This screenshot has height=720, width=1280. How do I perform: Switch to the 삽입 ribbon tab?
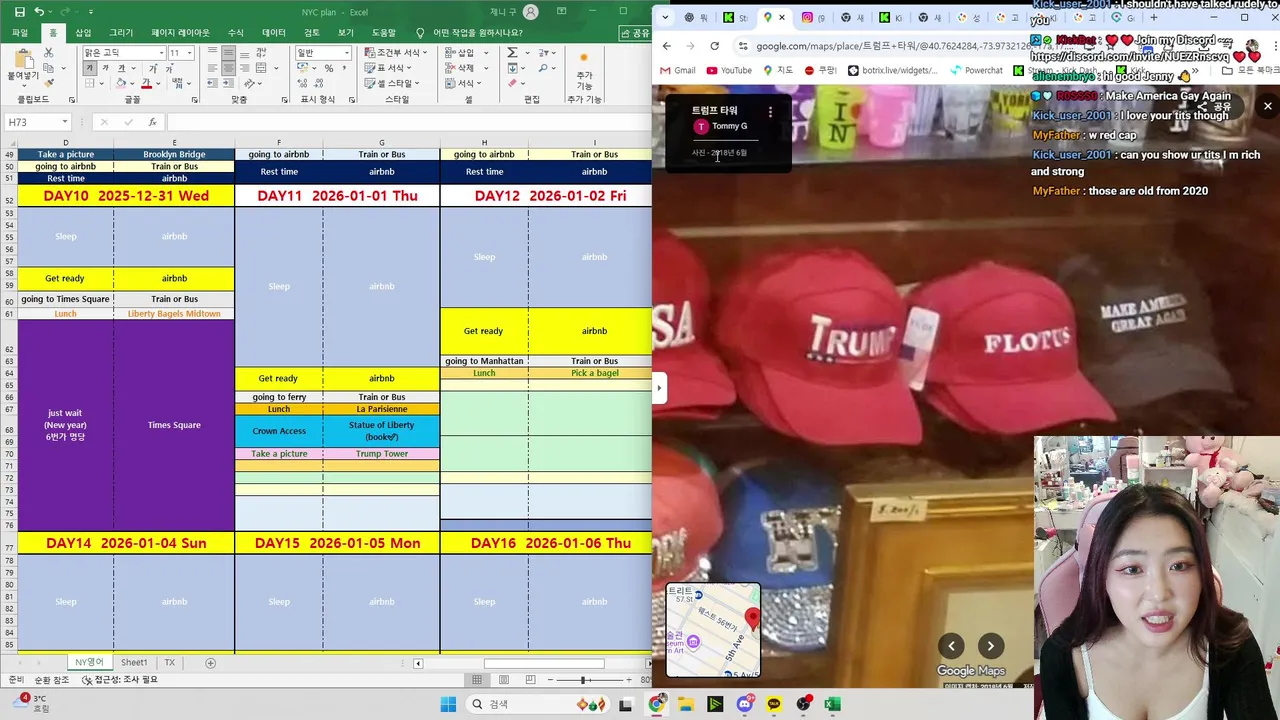point(83,33)
